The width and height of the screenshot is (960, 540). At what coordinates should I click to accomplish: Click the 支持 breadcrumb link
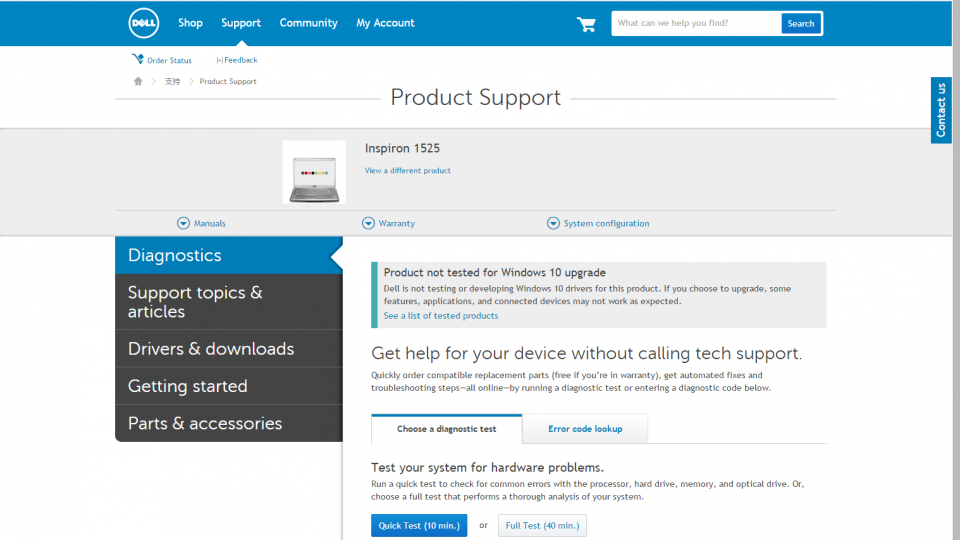(173, 81)
